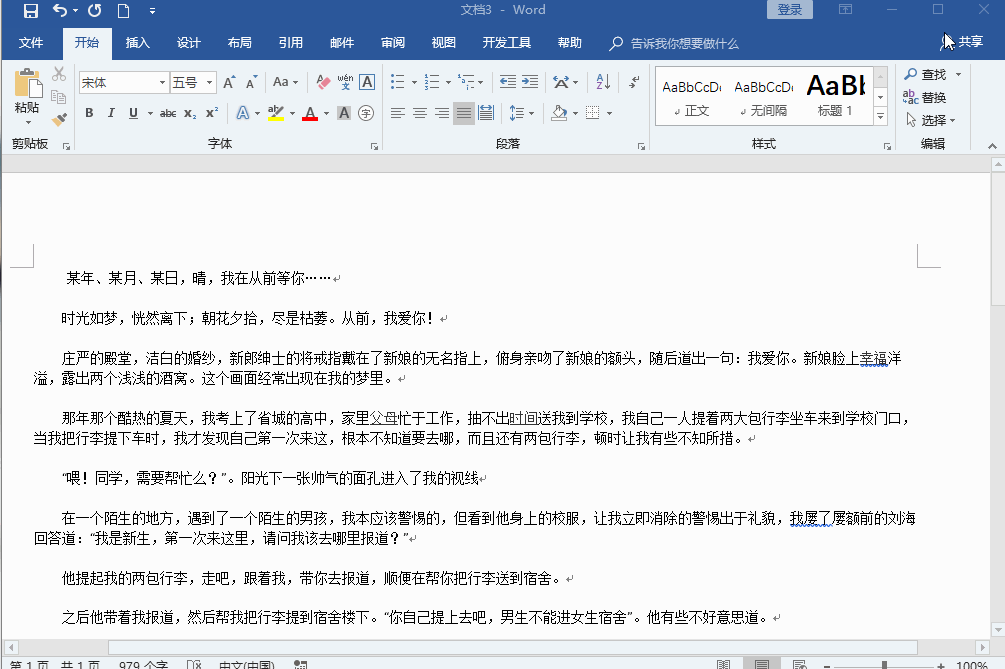
Task: Click the Phonetic Guide wén icon
Action: pos(345,82)
